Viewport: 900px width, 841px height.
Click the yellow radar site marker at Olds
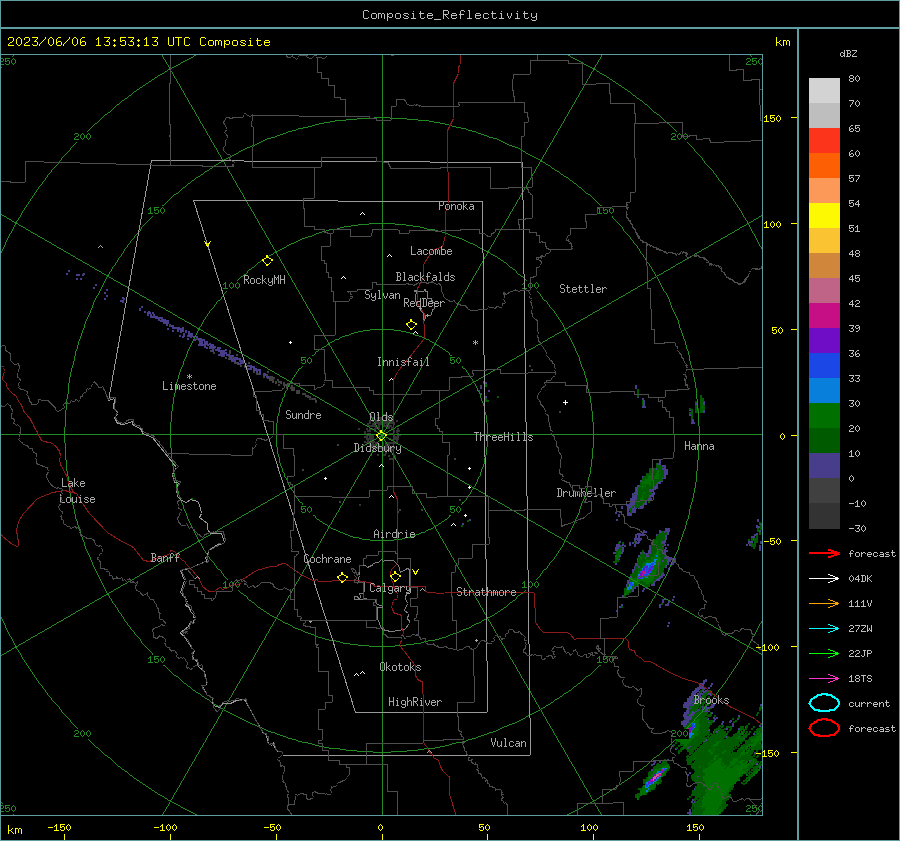[x=381, y=436]
